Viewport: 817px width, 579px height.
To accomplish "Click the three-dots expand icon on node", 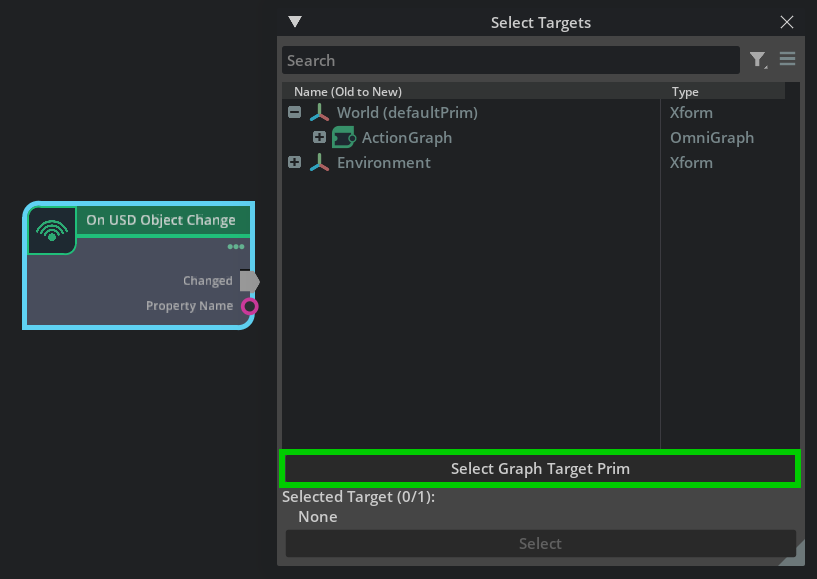I will tap(236, 247).
